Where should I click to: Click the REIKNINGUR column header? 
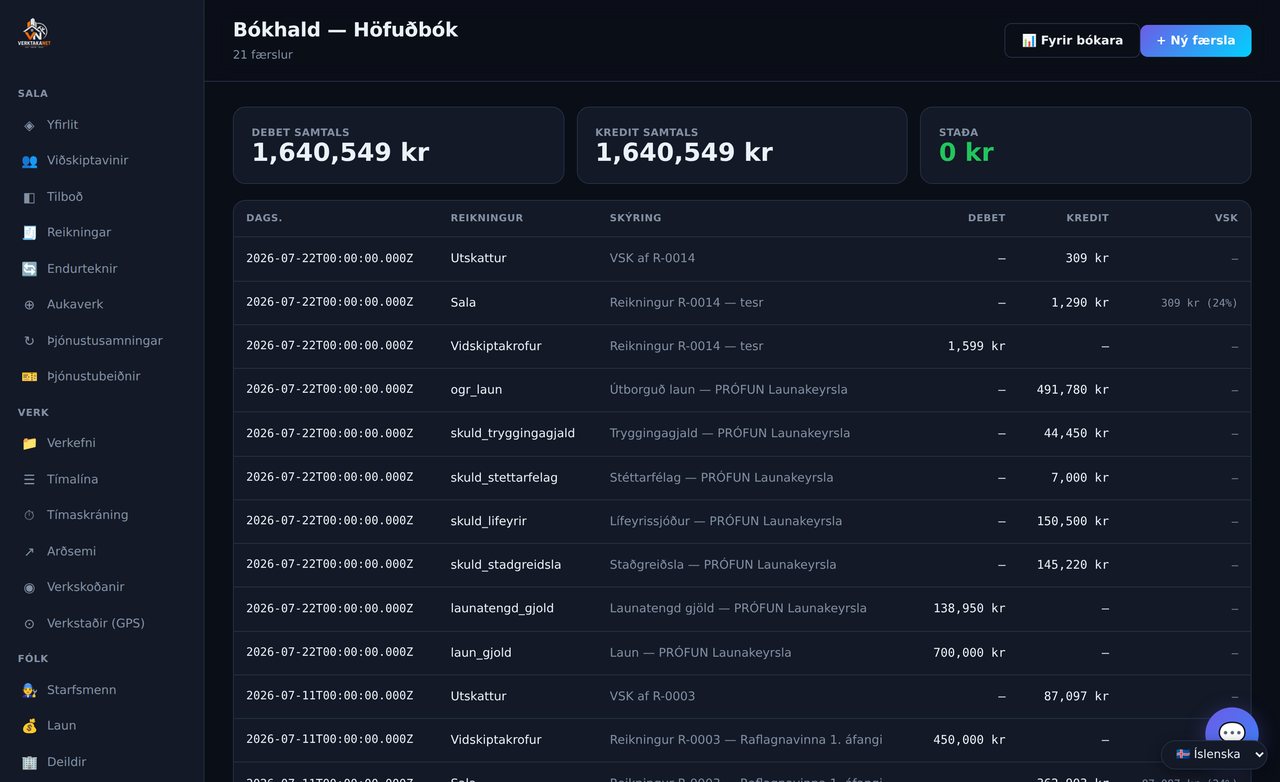coord(487,218)
